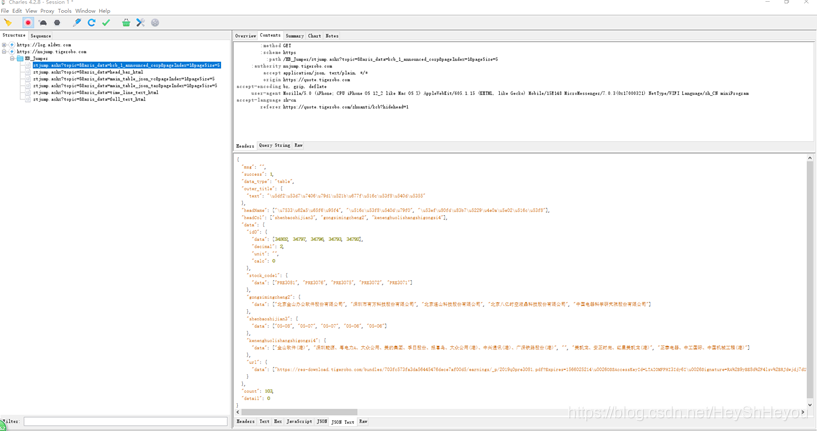Screen dimensions: 817x431
Task: Open the Window menu
Action: tap(85, 10)
